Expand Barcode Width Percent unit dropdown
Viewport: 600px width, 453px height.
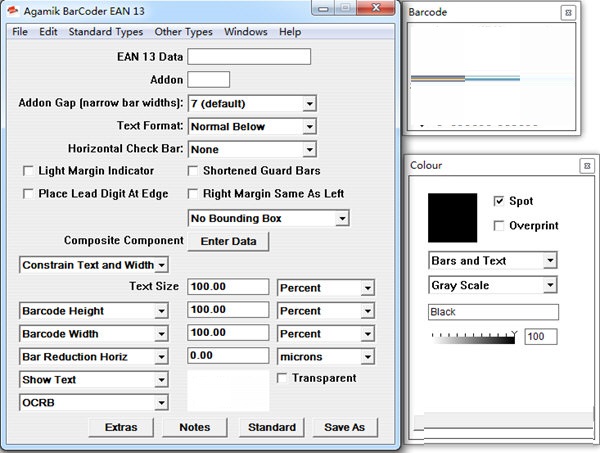(367, 334)
